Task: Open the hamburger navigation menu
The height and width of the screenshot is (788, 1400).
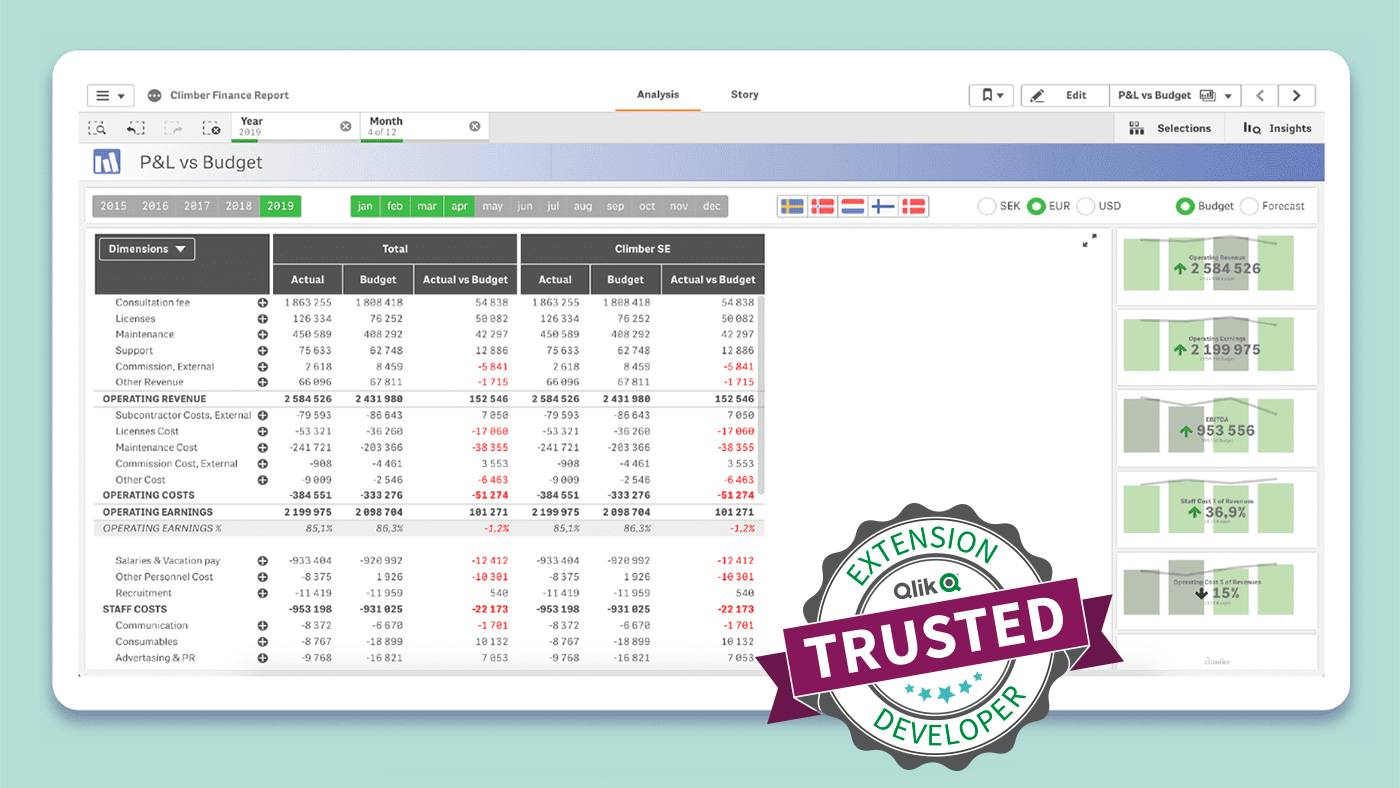Action: (x=110, y=96)
